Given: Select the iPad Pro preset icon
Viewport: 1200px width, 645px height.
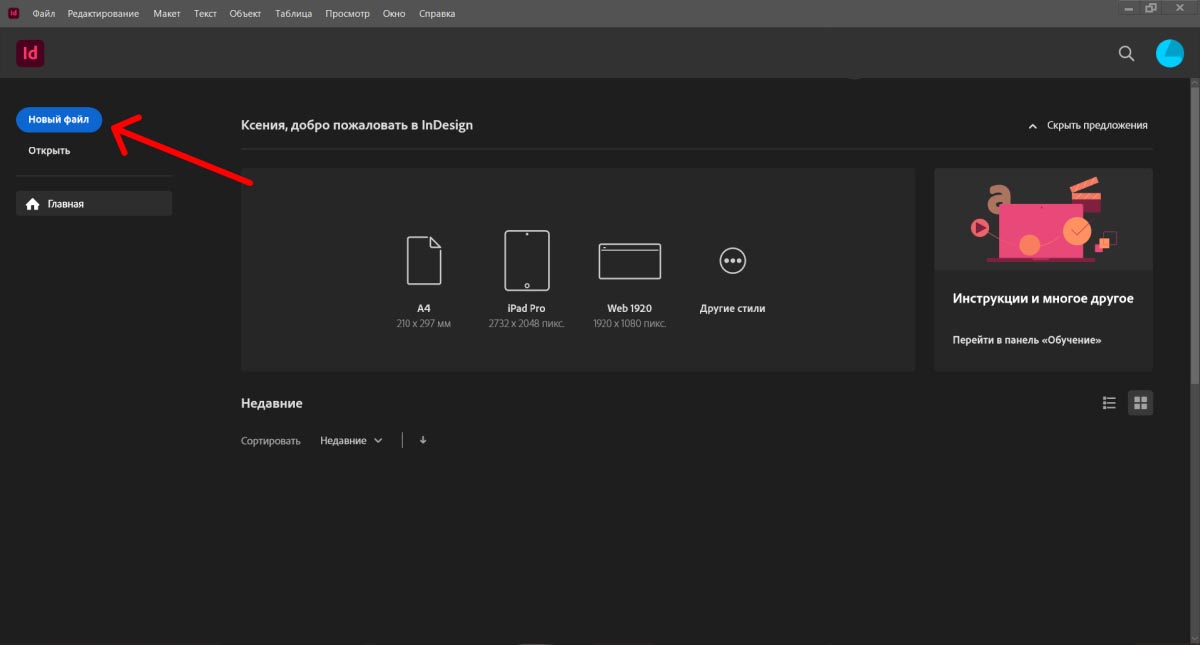Looking at the screenshot, I should (x=527, y=259).
